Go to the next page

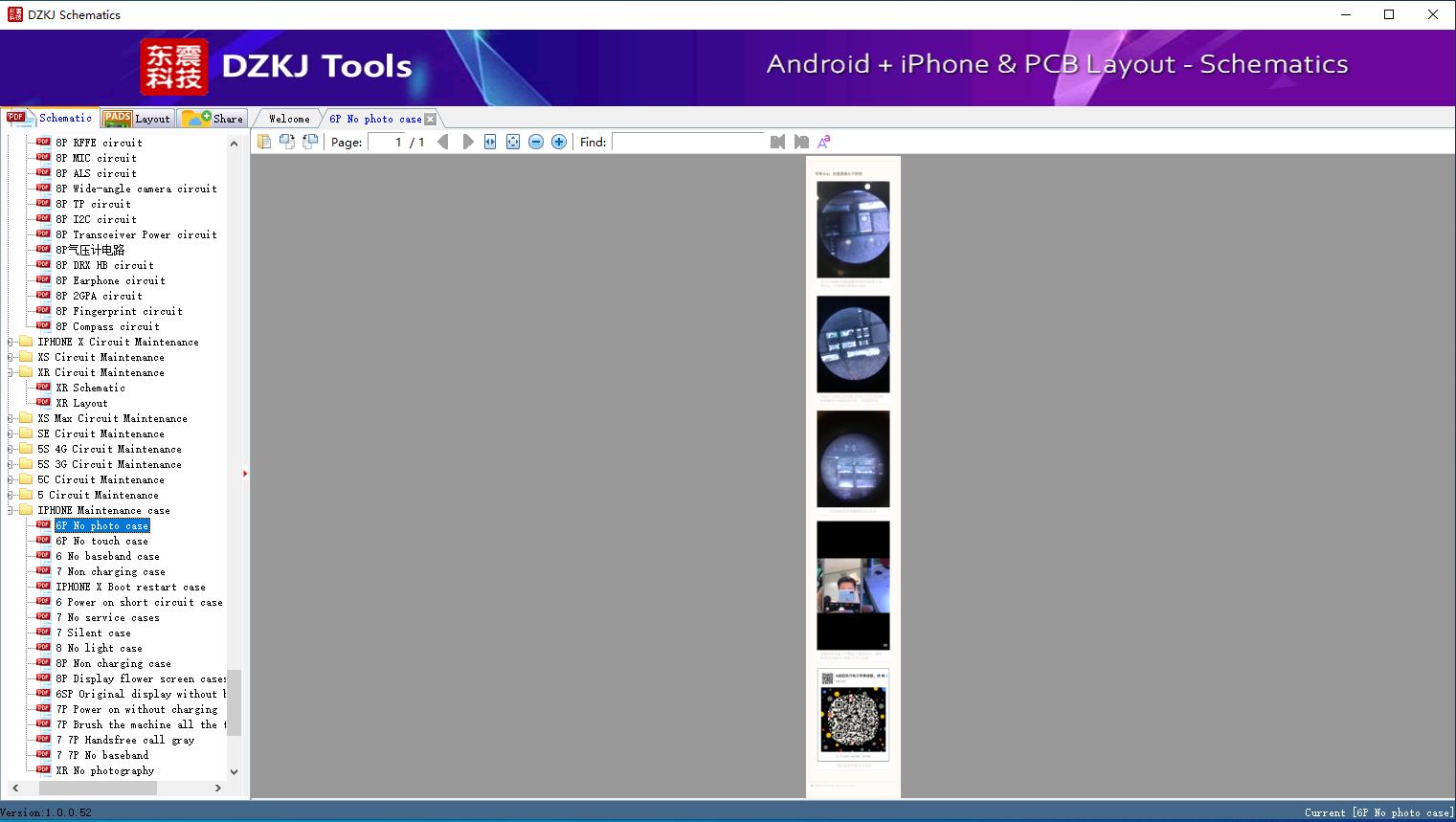click(x=467, y=142)
